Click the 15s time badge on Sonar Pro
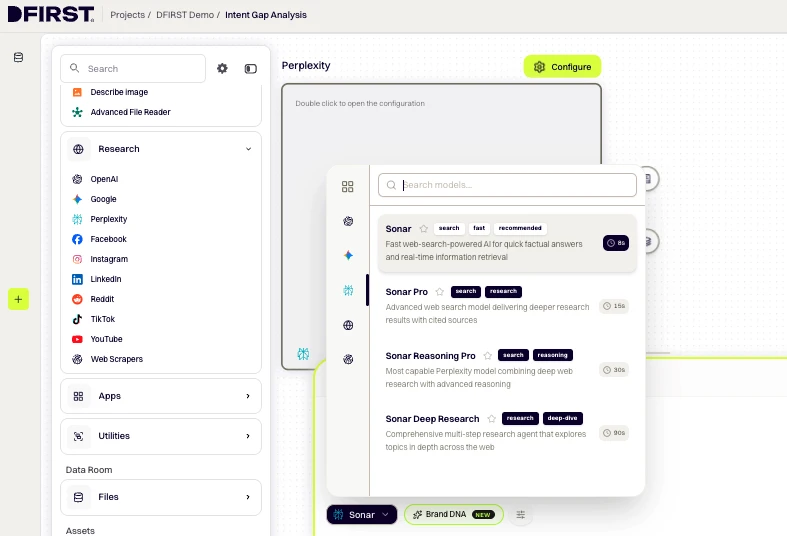Screen dimensions: 787x536 (614, 306)
